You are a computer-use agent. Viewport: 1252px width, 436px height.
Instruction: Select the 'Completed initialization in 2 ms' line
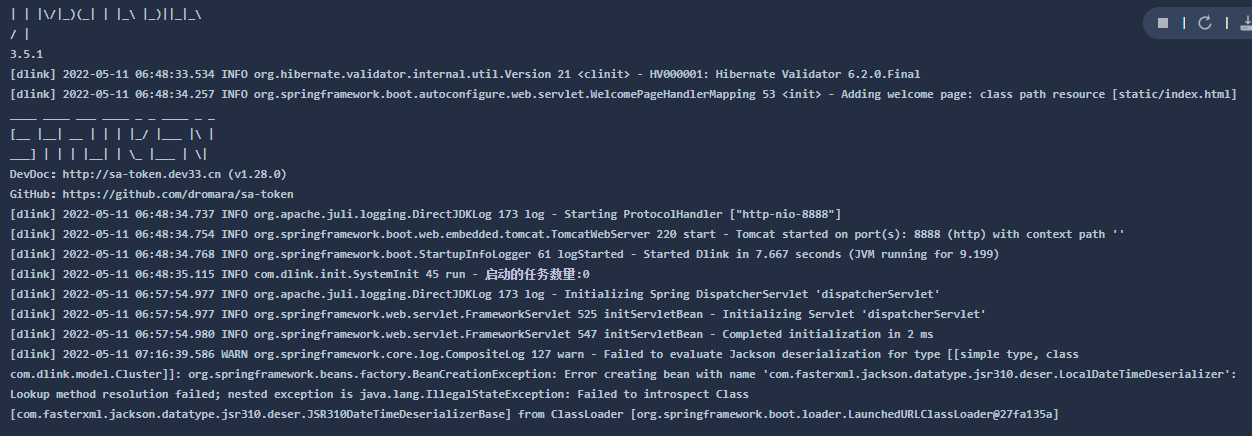(x=472, y=334)
